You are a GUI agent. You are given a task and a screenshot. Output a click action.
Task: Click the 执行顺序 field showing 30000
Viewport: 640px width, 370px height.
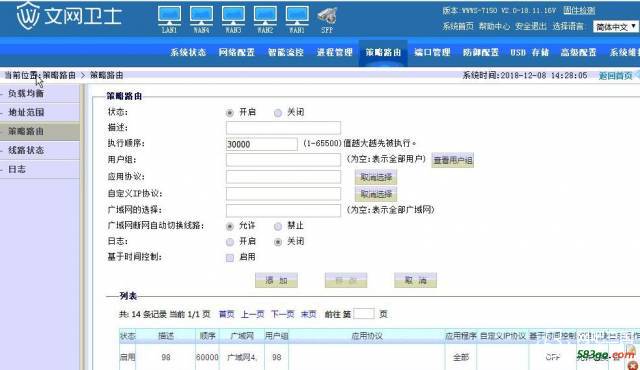click(262, 144)
